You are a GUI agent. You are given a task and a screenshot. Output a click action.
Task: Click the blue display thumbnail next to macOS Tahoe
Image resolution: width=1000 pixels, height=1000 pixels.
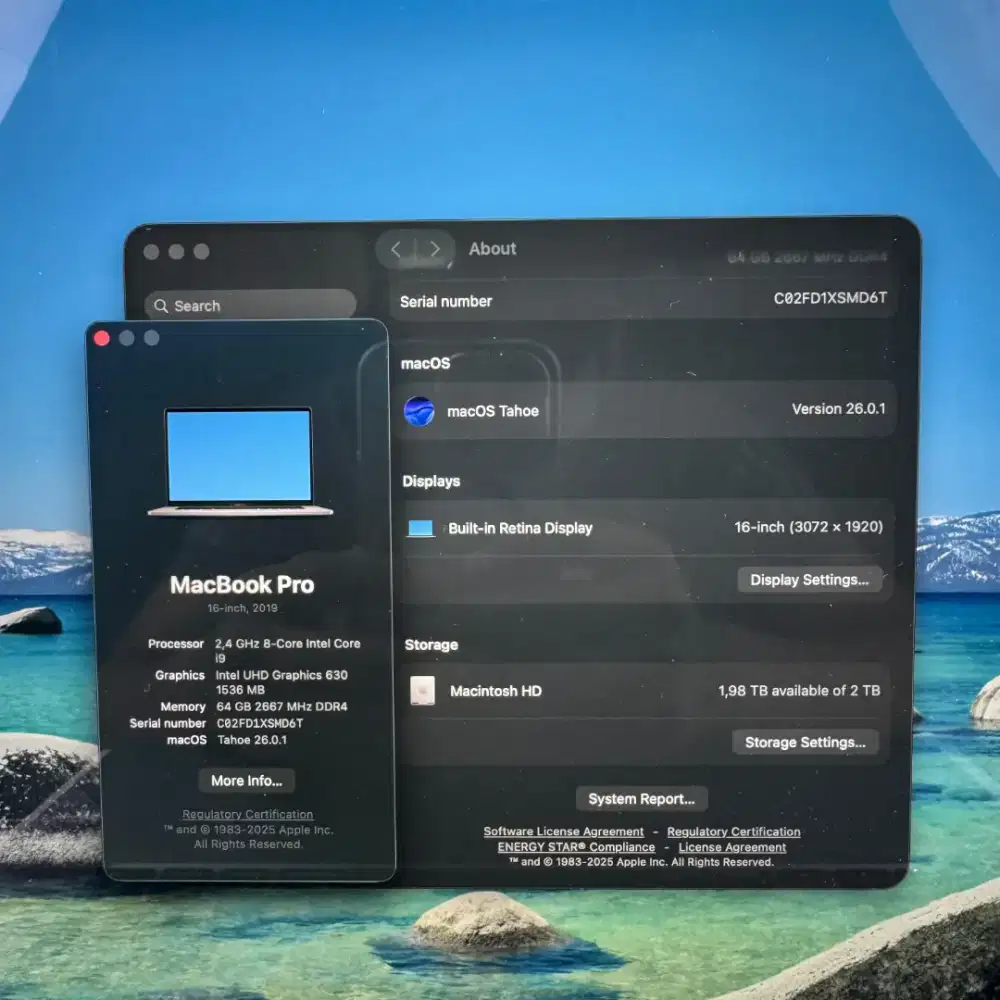tap(419, 412)
